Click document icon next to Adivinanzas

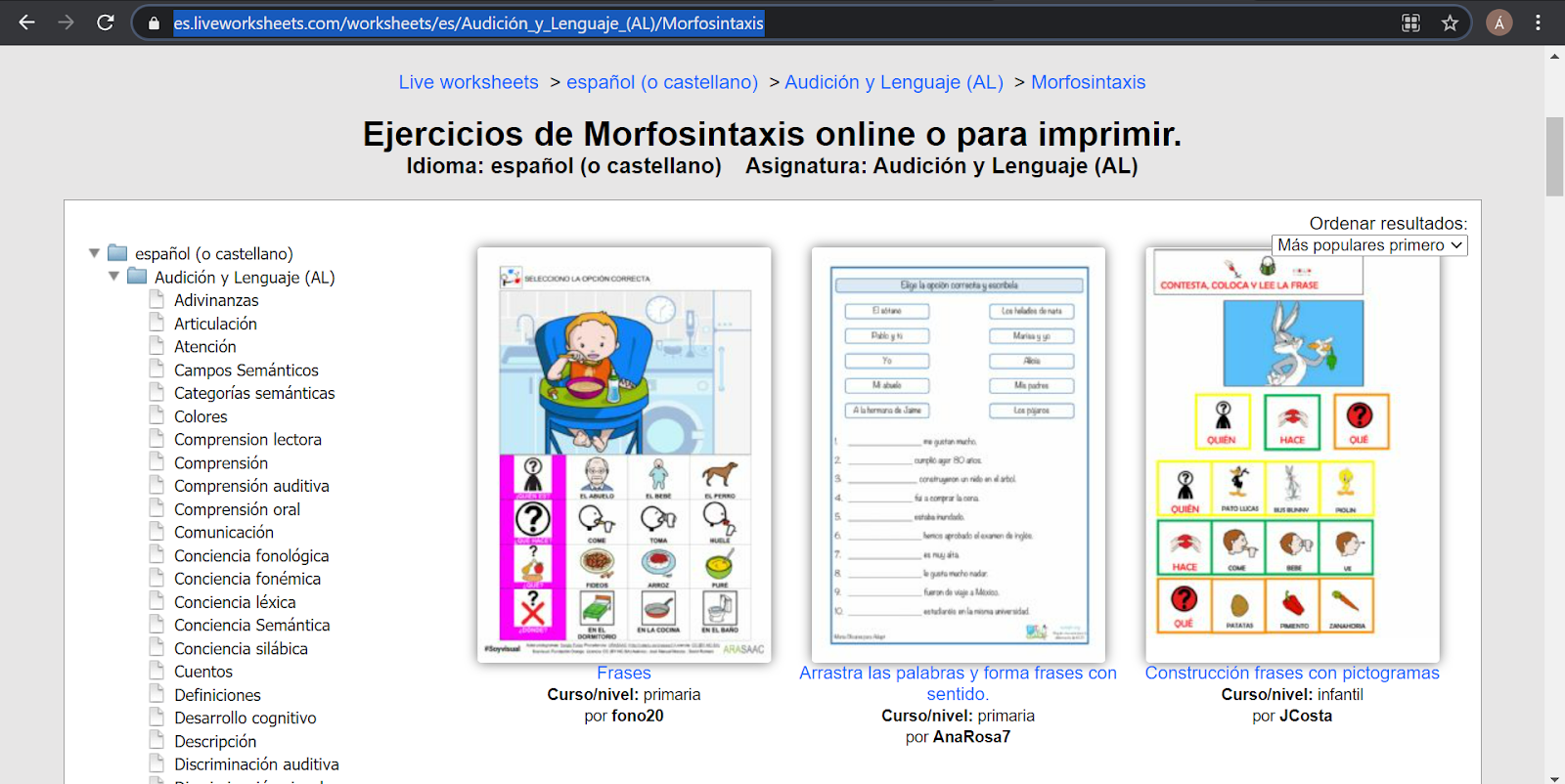[156, 298]
